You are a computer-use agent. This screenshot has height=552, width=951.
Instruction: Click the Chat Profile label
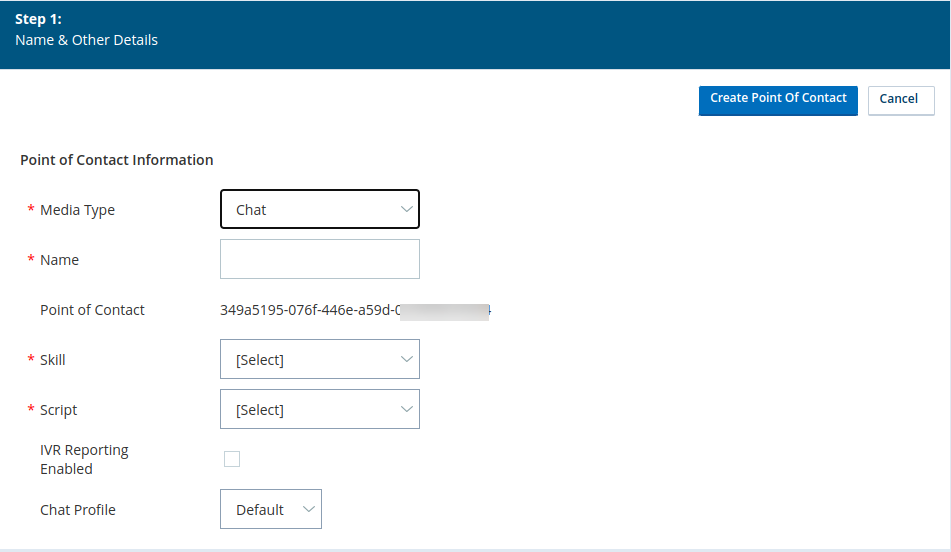78,510
